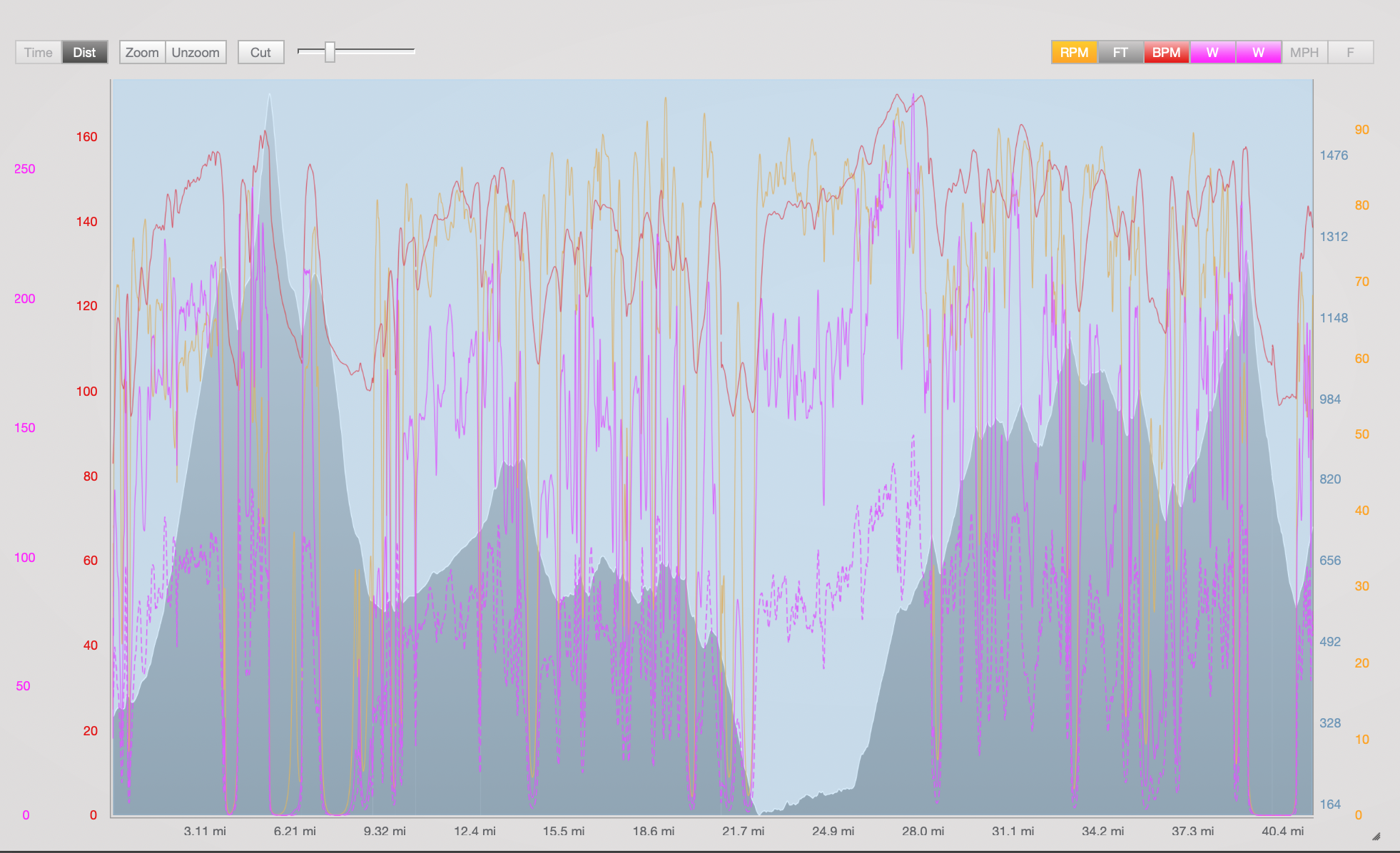This screenshot has width=1400, height=853.
Task: Click the Zoom button
Action: click(142, 52)
